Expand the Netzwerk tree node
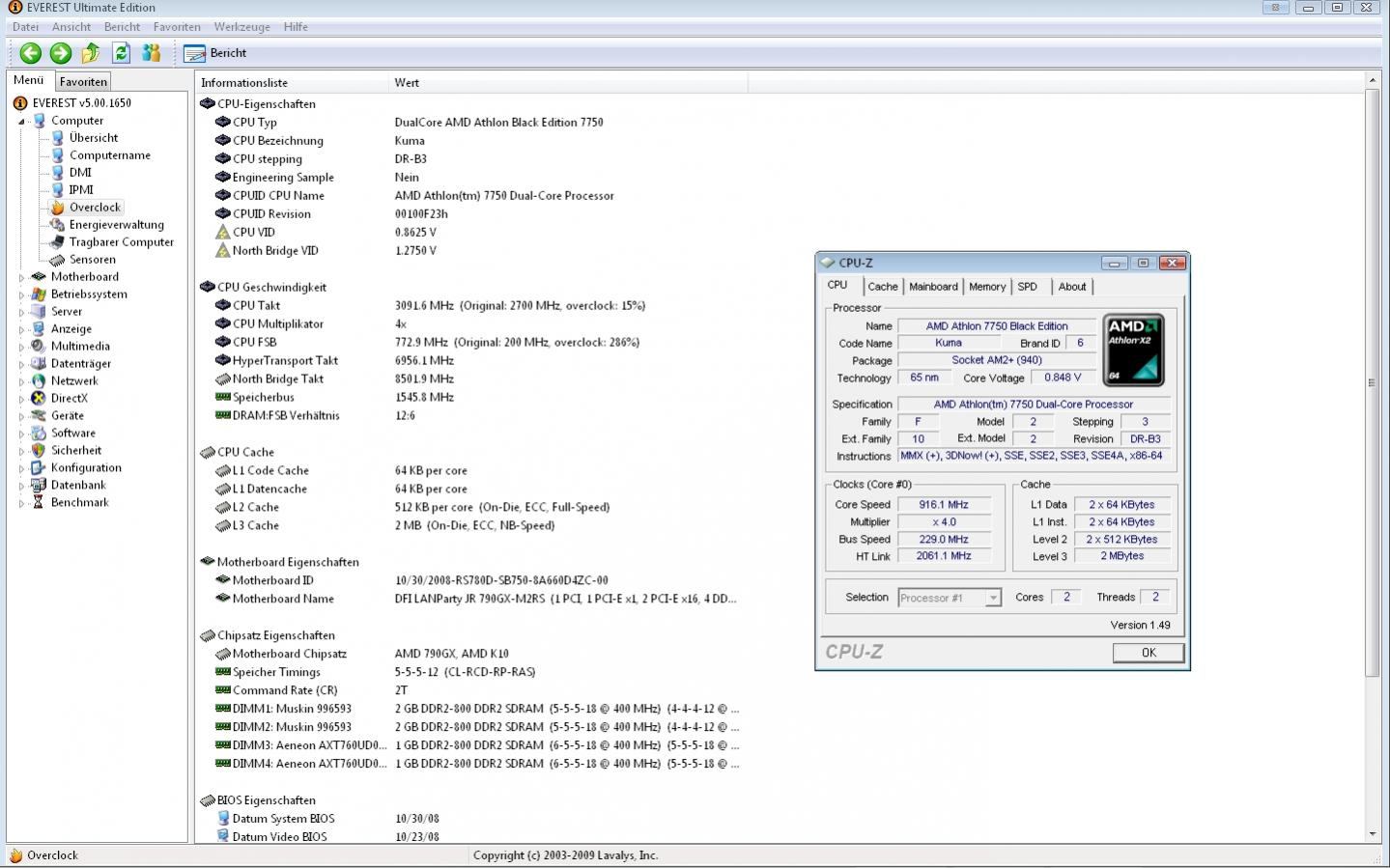Screen dimensions: 1390x868 [21, 381]
